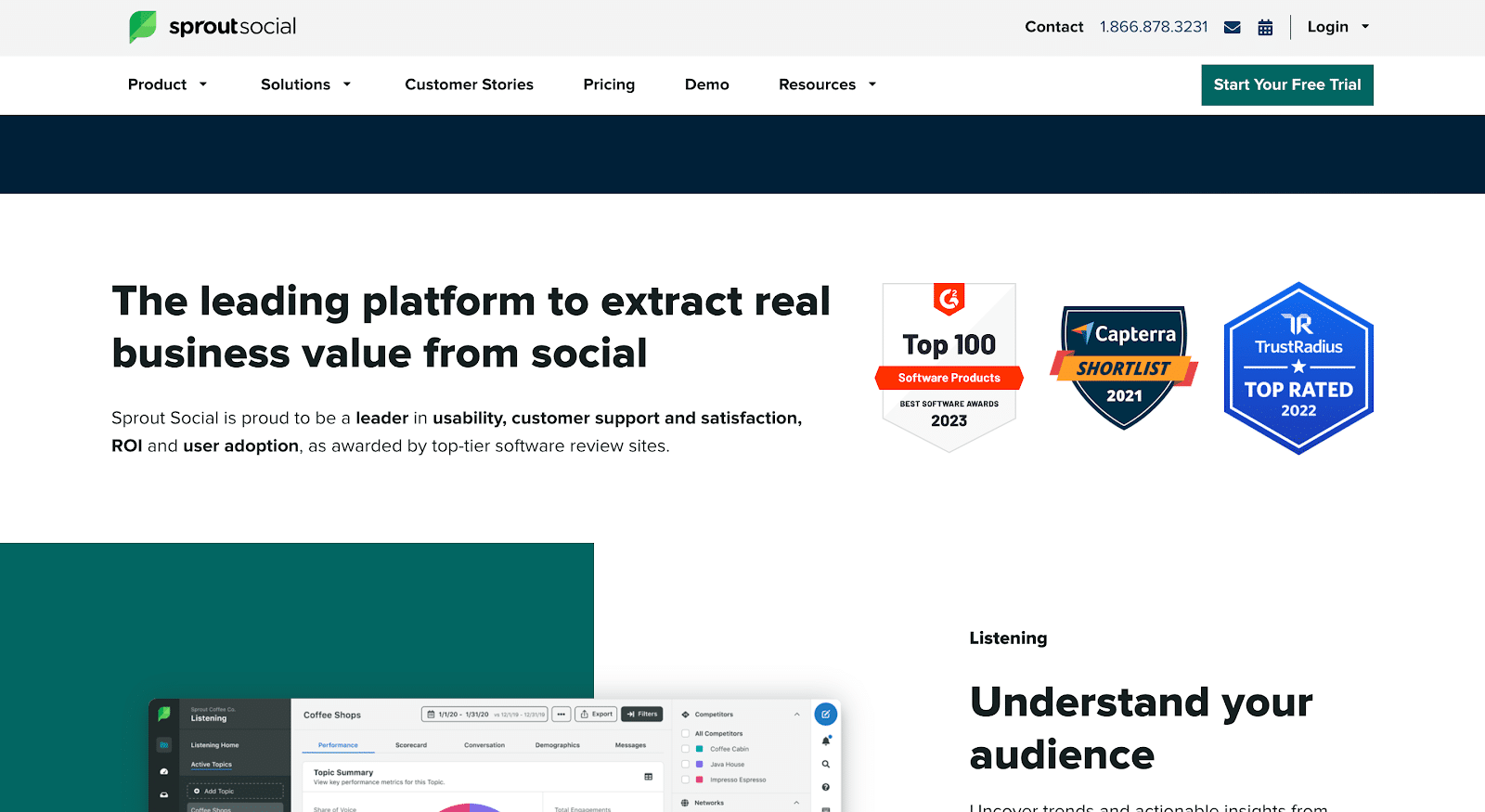Open the G2 Top 100 Software Products badge
Screen dimensions: 1485x812
(949, 367)
